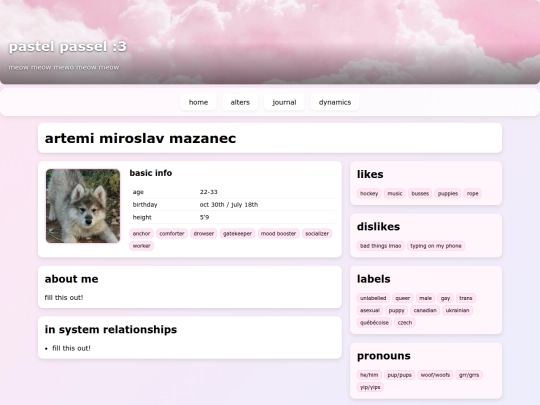Click the drowser role tag
This screenshot has width=540, height=405.
tap(204, 233)
